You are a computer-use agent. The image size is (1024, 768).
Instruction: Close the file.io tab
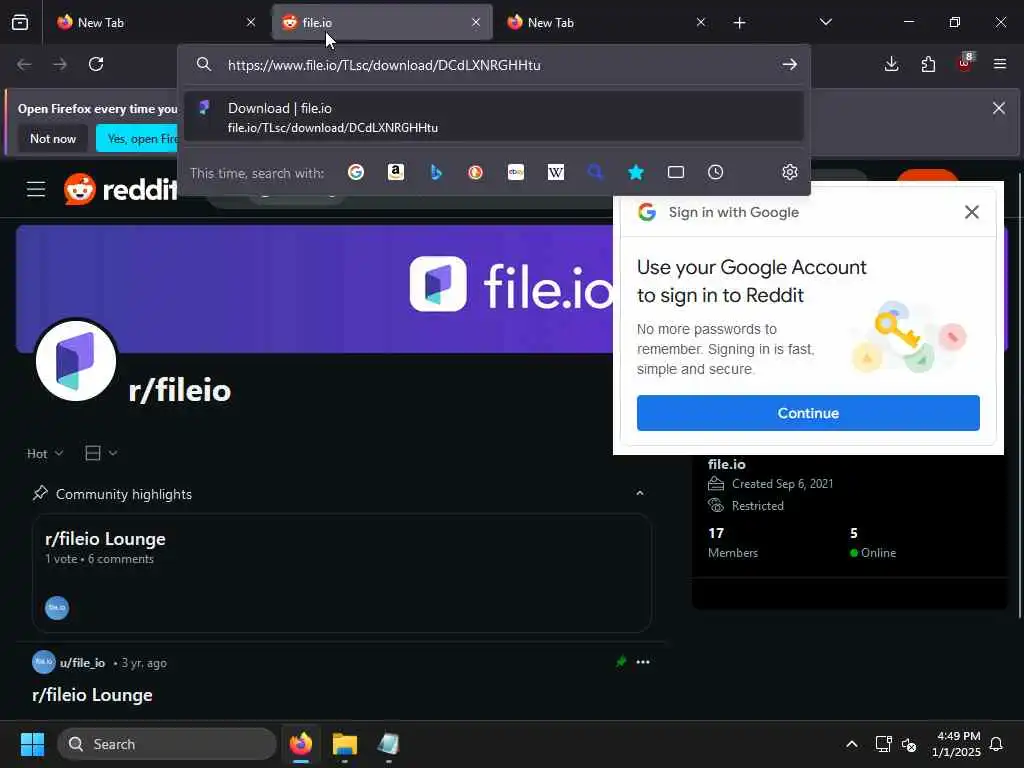click(476, 22)
